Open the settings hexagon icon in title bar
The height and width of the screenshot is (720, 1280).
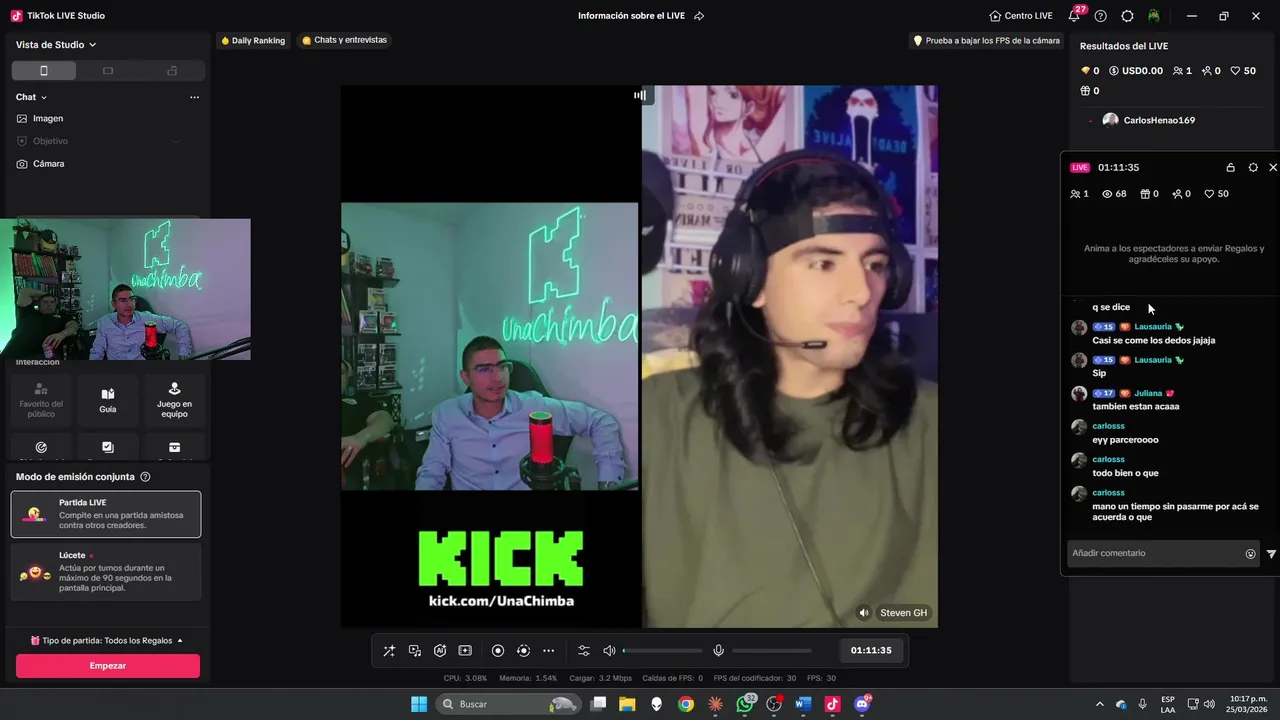pos(1127,16)
